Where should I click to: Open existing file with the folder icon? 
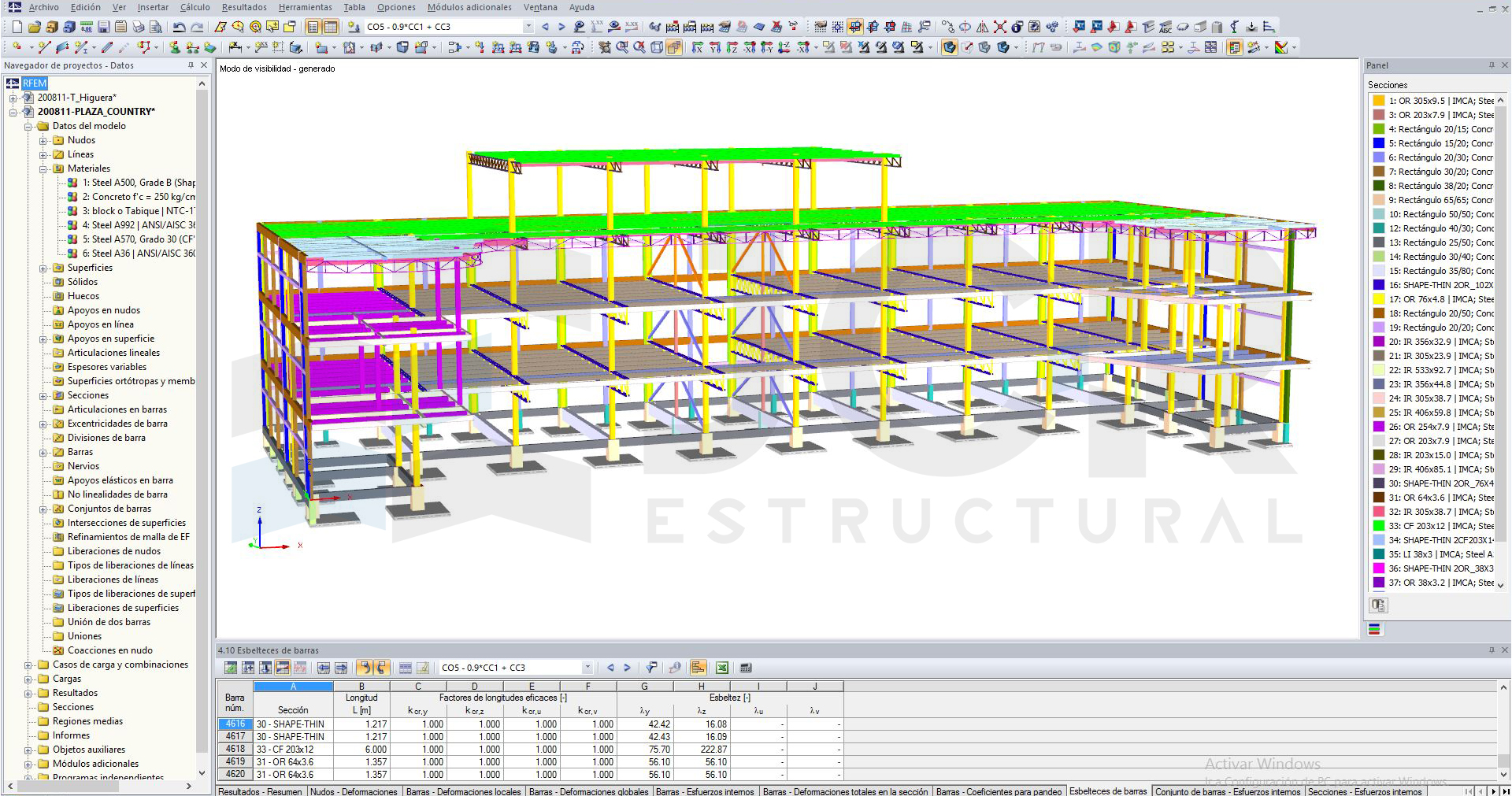click(34, 27)
